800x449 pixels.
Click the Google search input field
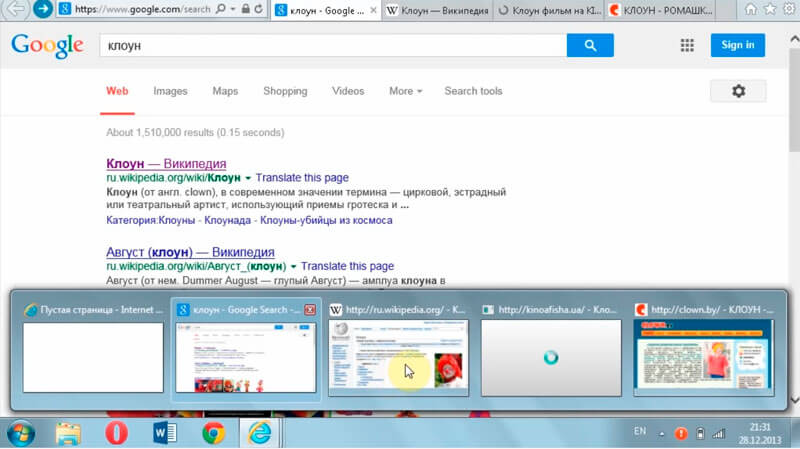(332, 45)
